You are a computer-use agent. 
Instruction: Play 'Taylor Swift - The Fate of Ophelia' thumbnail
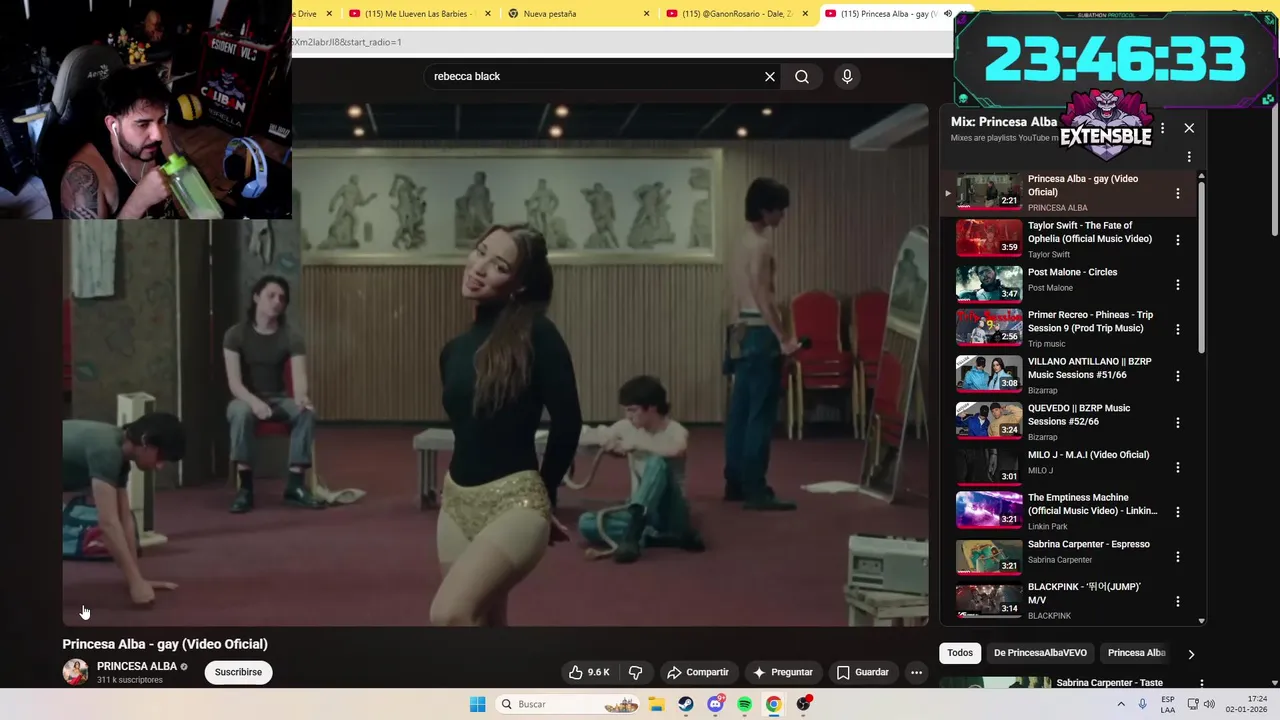tap(989, 237)
